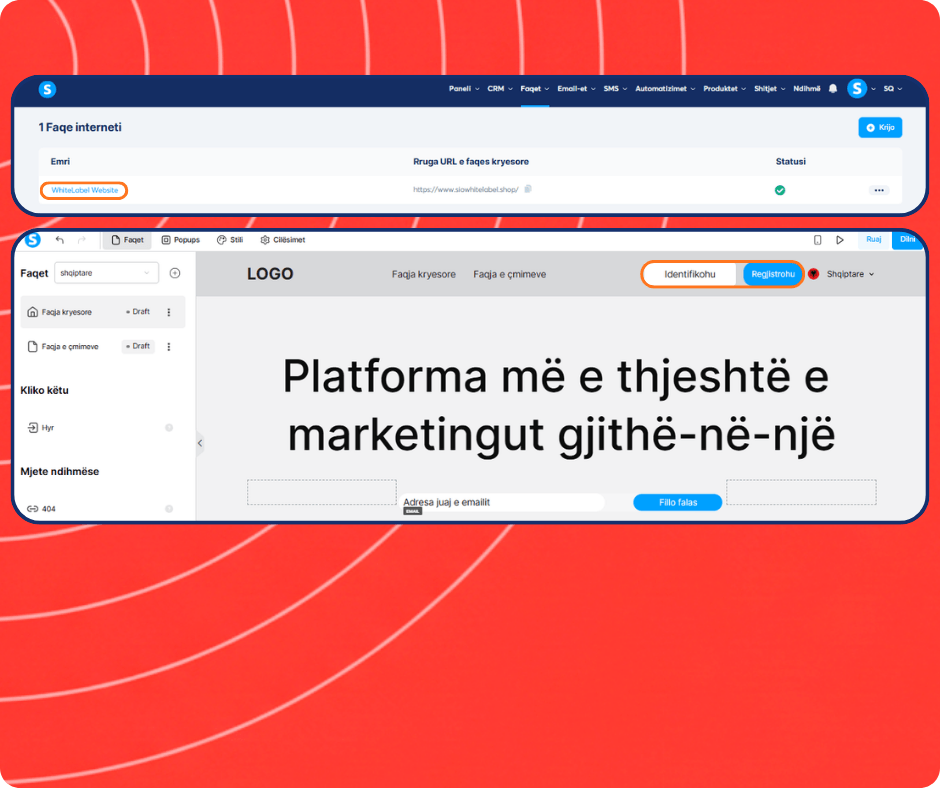Copy the website URL with the copy icon
Image resolution: width=940 pixels, height=788 pixels.
click(528, 189)
